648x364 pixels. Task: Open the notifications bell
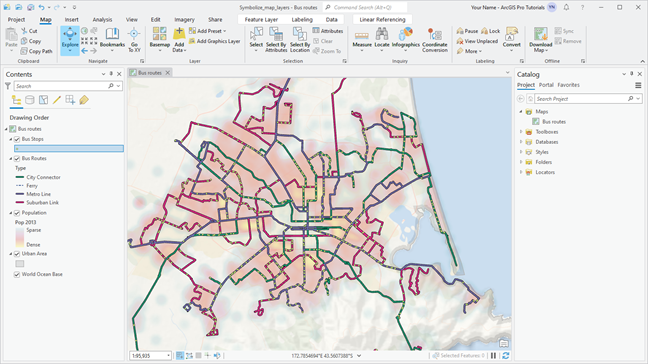[x=566, y=7]
